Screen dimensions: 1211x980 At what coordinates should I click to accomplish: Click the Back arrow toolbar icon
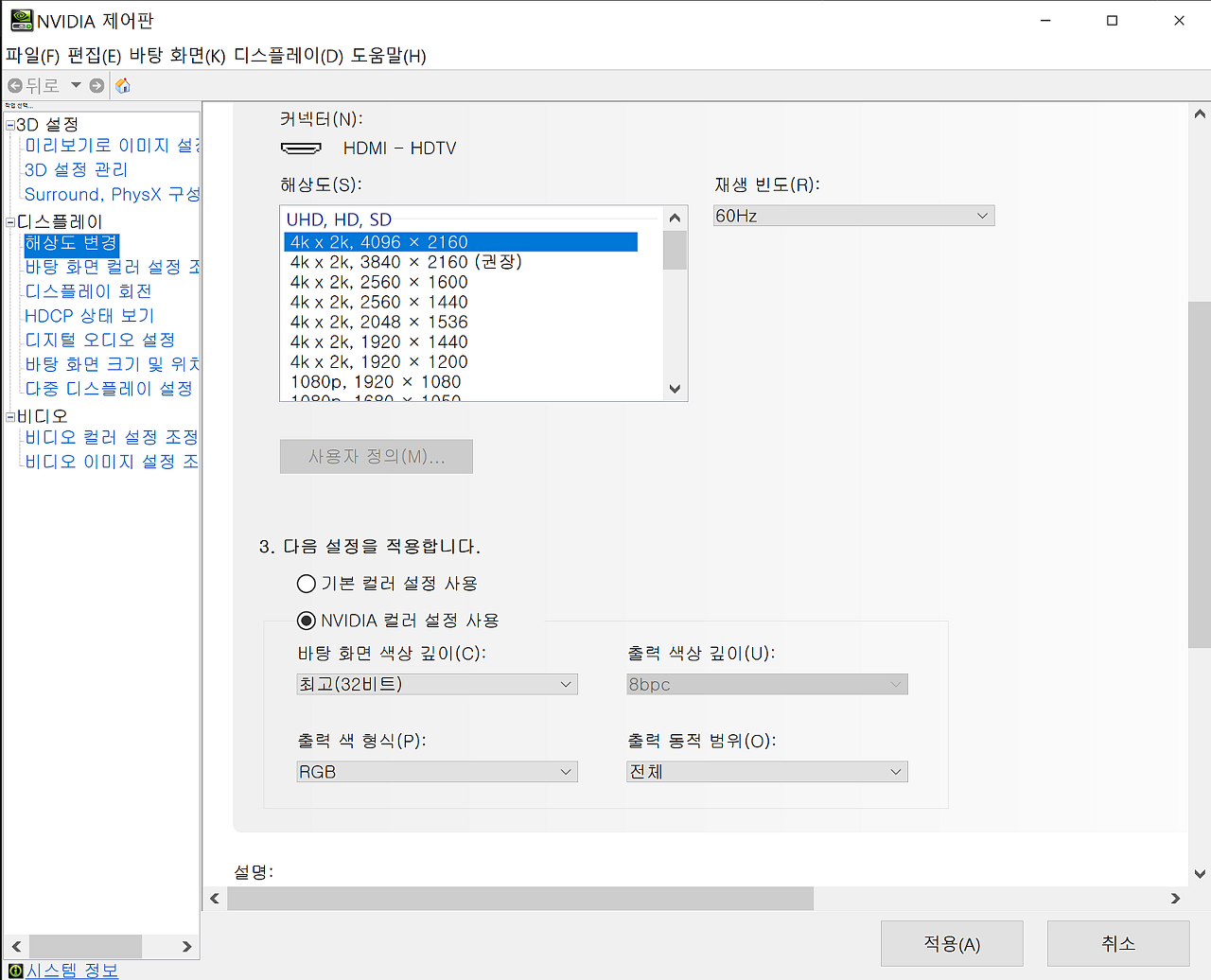pyautogui.click(x=15, y=86)
